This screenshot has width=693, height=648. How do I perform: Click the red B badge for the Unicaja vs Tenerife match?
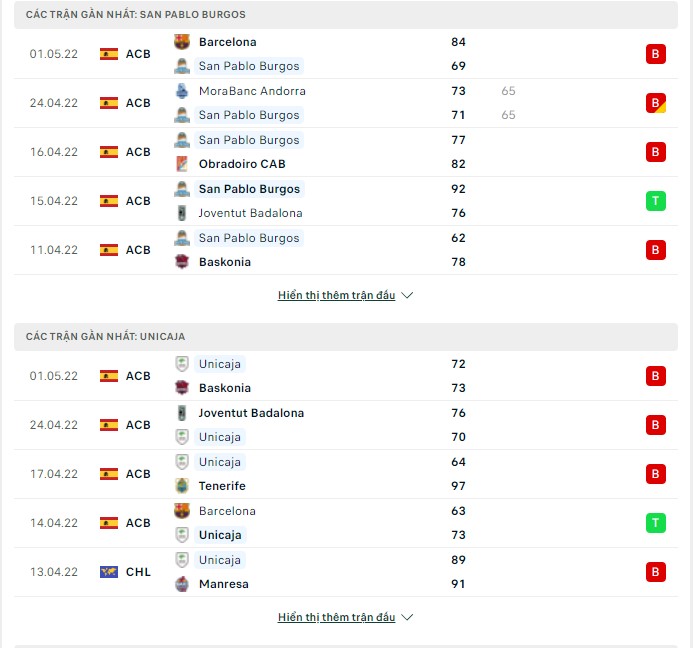pos(655,474)
